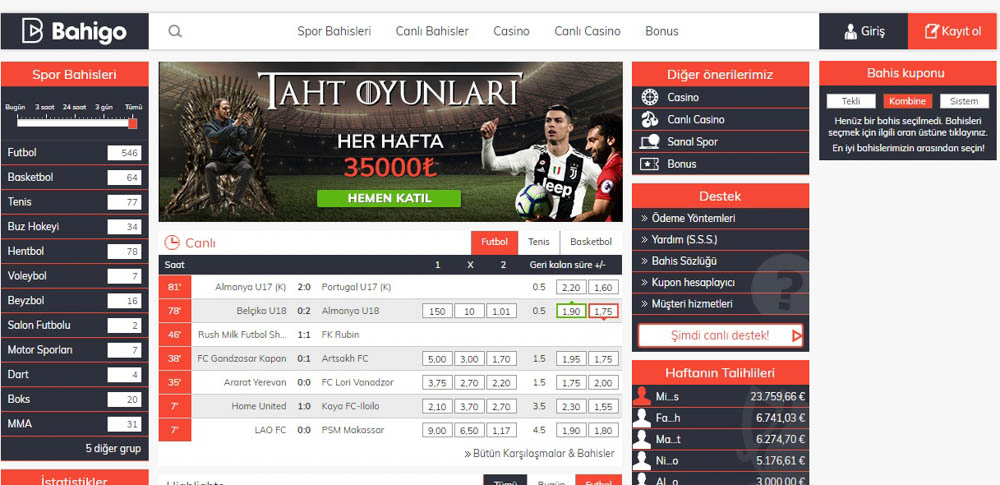This screenshot has width=1000, height=485.
Task: Open Hentbol sport category
Action: click(75, 251)
